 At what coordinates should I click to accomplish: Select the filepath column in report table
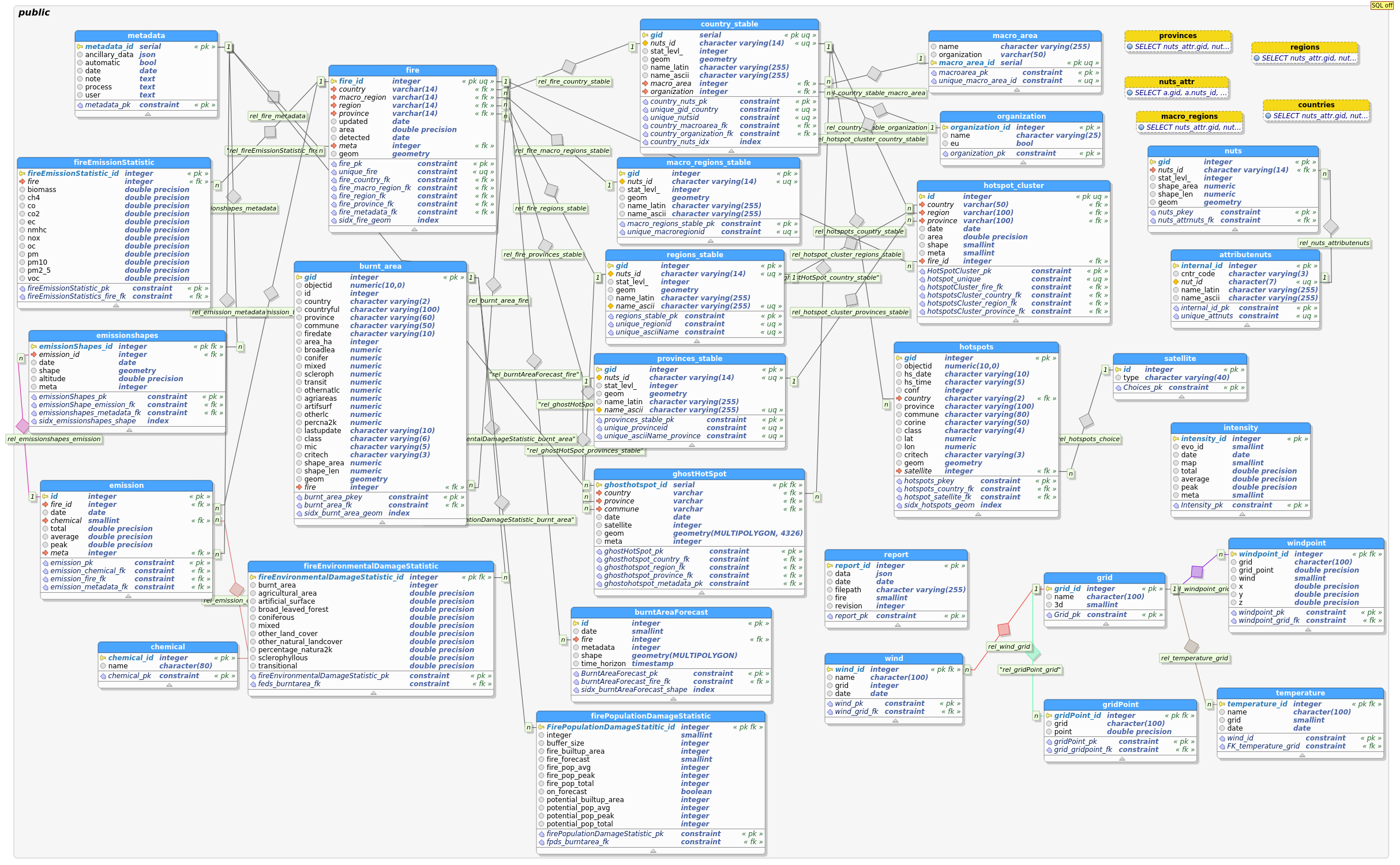coord(896,590)
